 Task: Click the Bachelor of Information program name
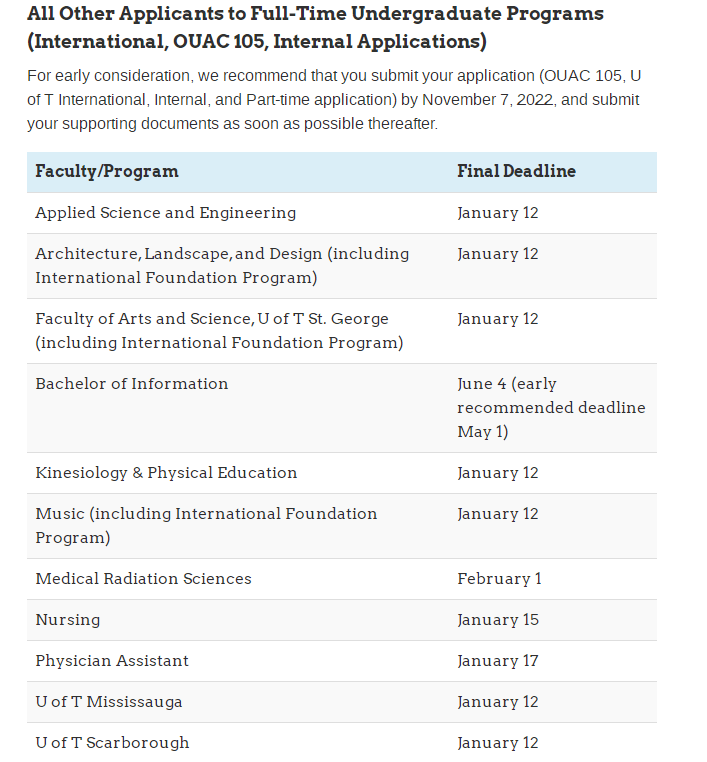[x=132, y=384]
